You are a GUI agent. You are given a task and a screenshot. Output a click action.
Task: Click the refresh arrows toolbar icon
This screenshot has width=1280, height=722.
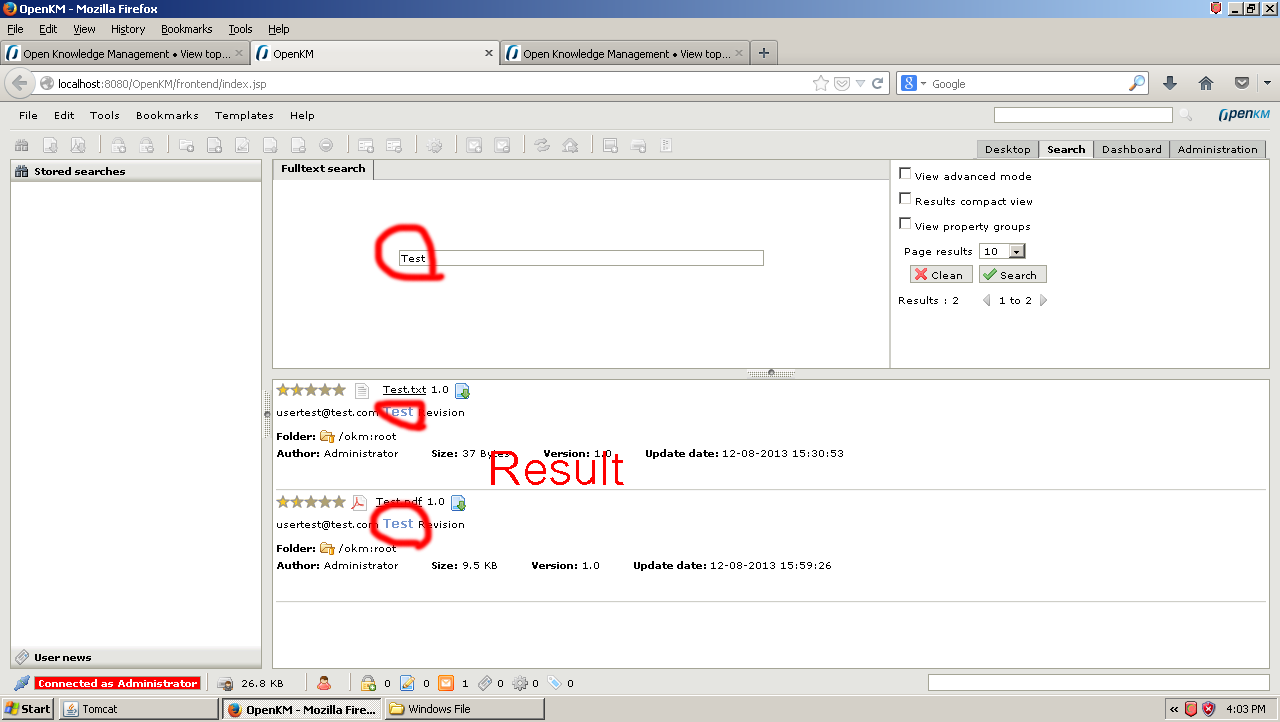[542, 146]
